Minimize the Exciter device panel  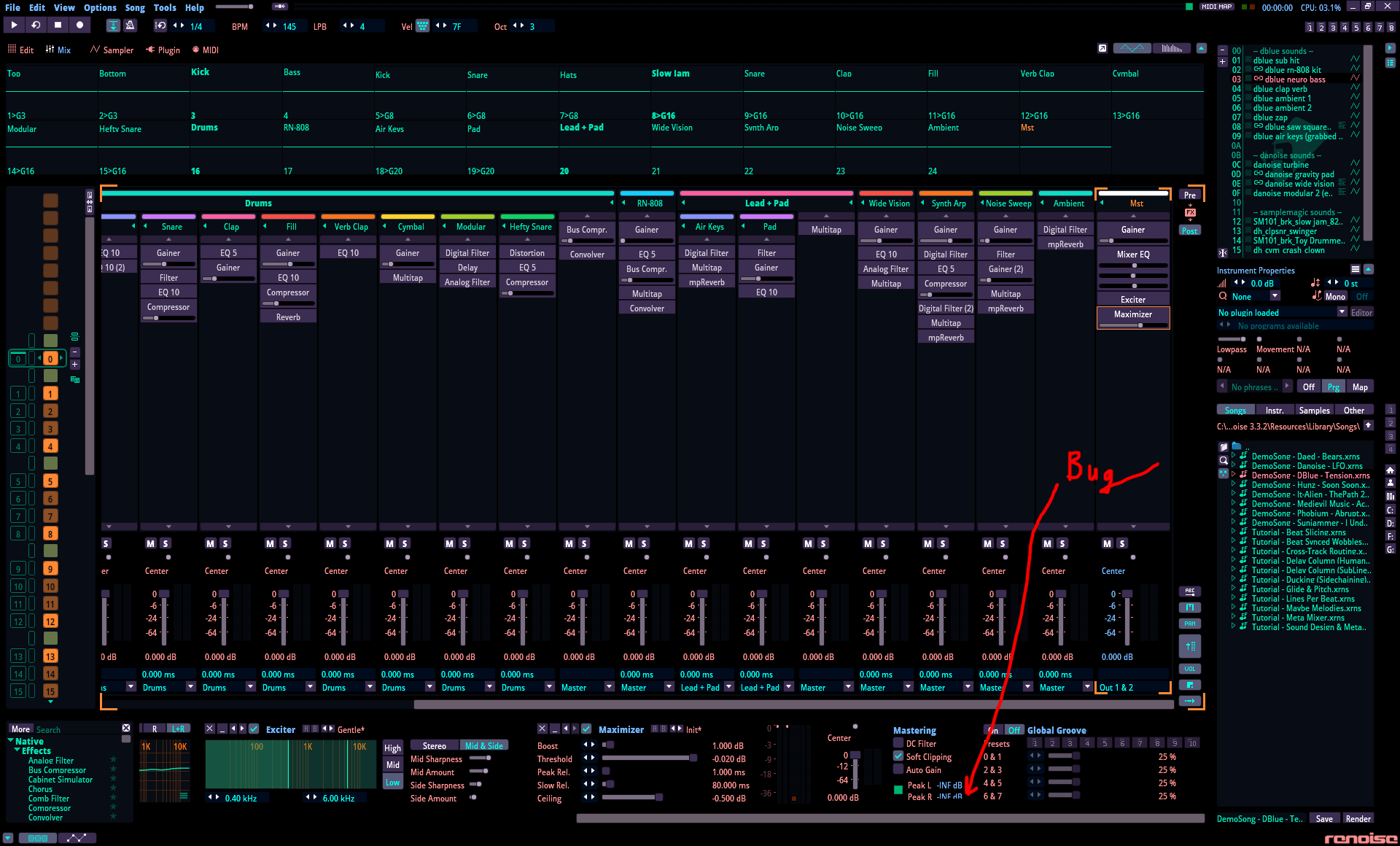(x=222, y=729)
